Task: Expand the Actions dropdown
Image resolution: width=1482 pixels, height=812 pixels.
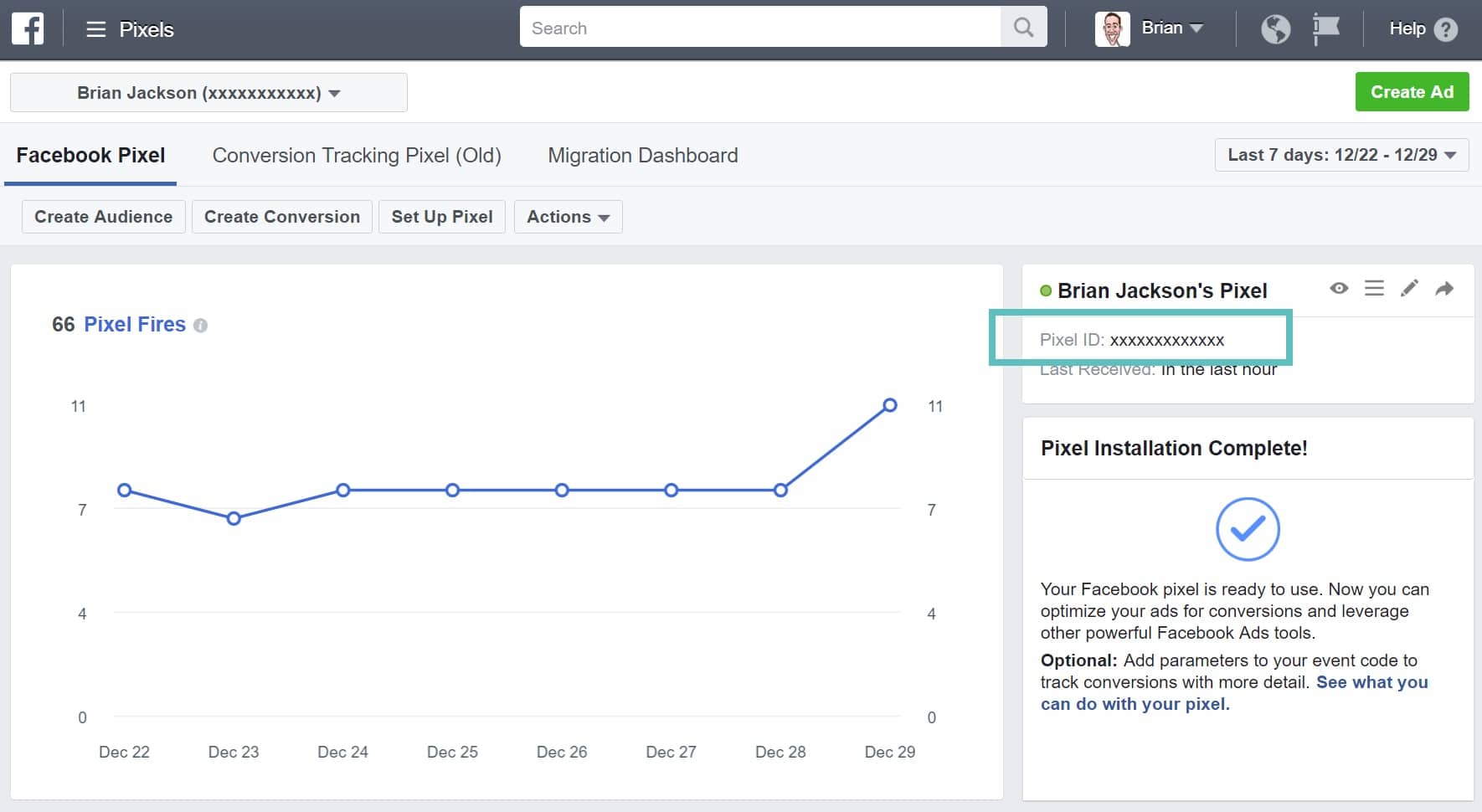Action: tap(568, 217)
